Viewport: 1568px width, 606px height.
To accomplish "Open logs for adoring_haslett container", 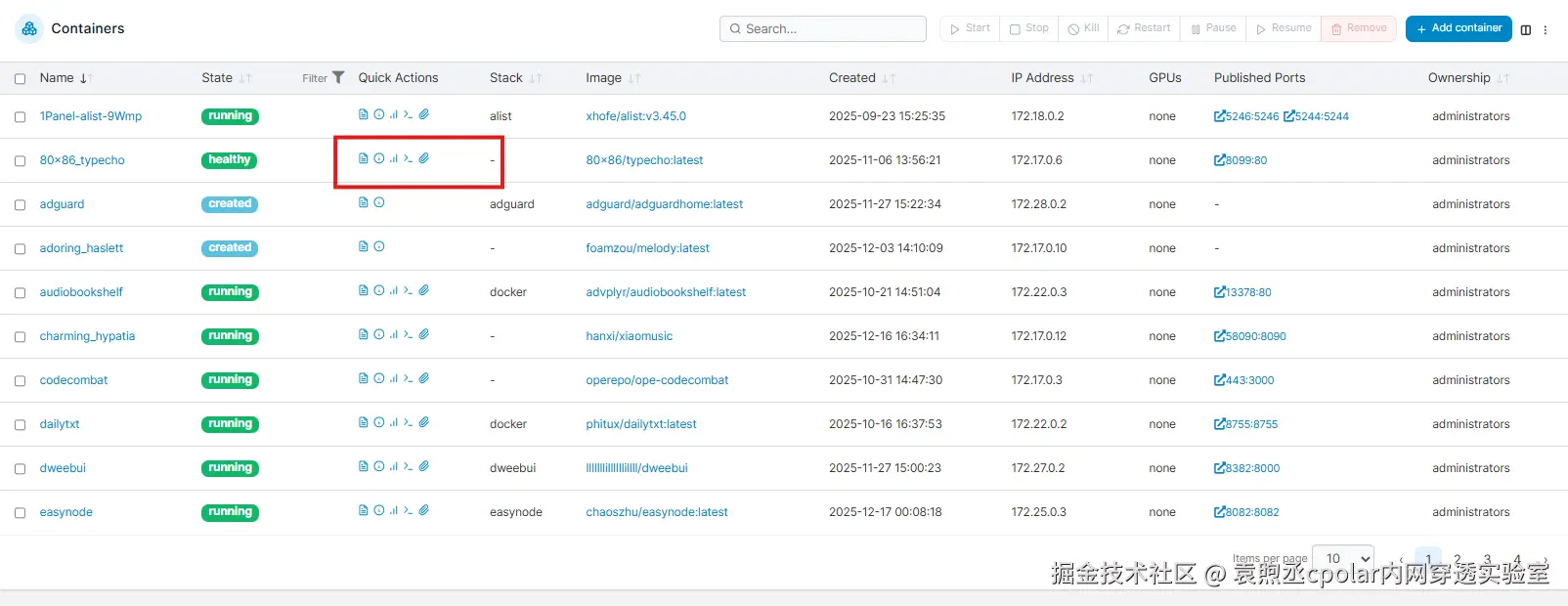I will 364,246.
